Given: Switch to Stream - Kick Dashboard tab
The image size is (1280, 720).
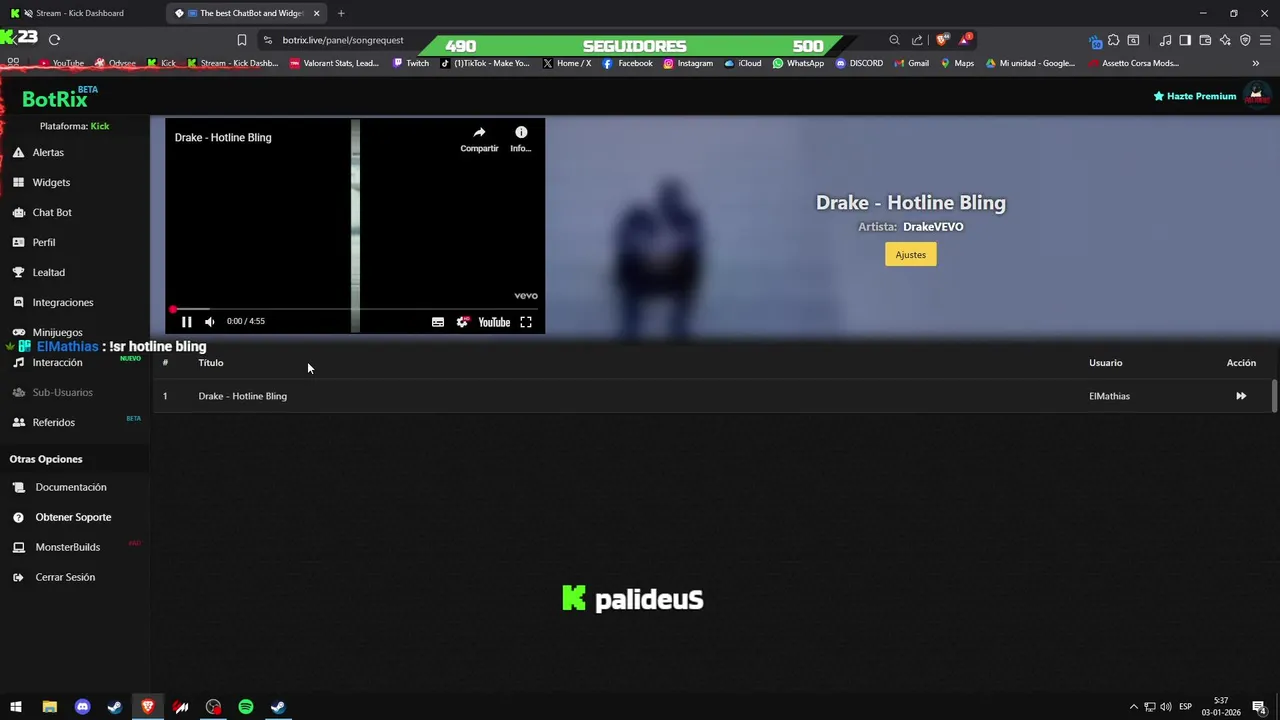Looking at the screenshot, I should click(80, 13).
